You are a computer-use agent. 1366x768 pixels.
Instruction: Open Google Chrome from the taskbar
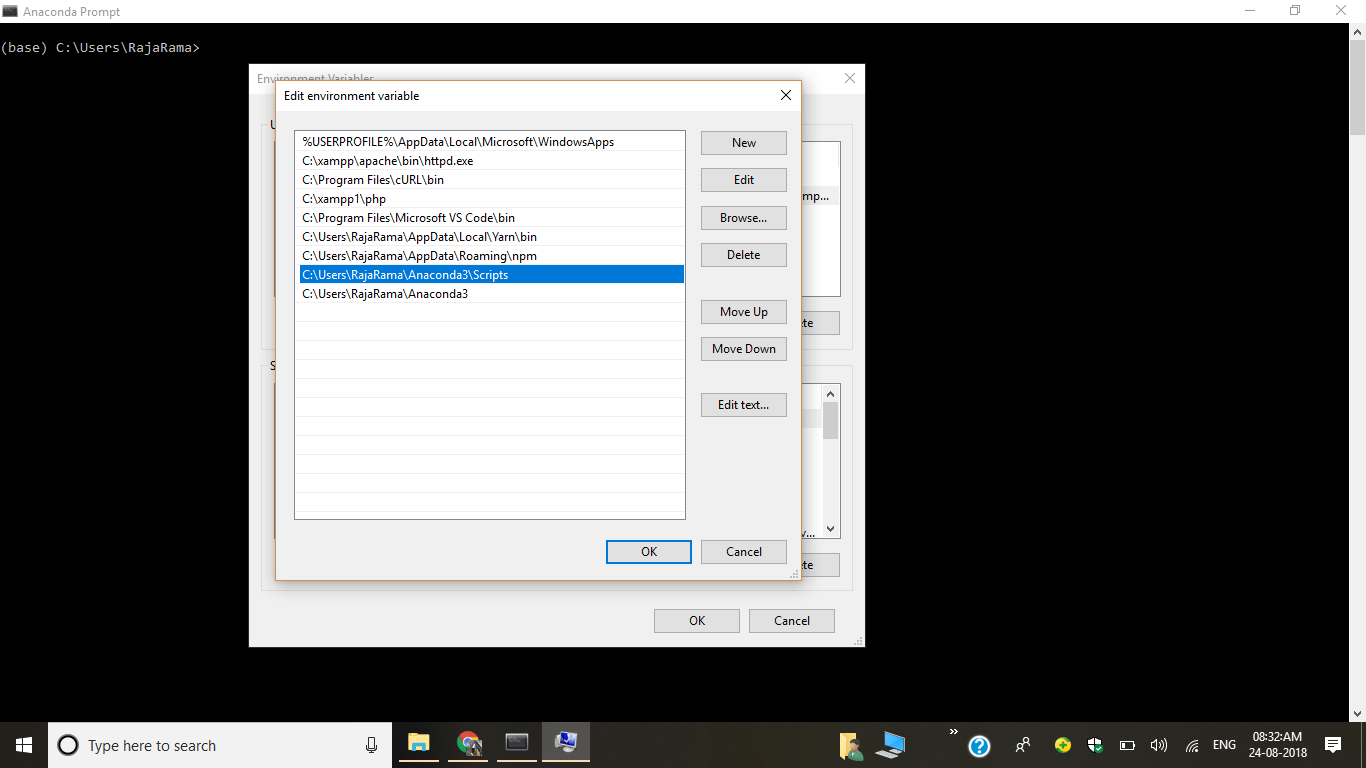pyautogui.click(x=468, y=744)
